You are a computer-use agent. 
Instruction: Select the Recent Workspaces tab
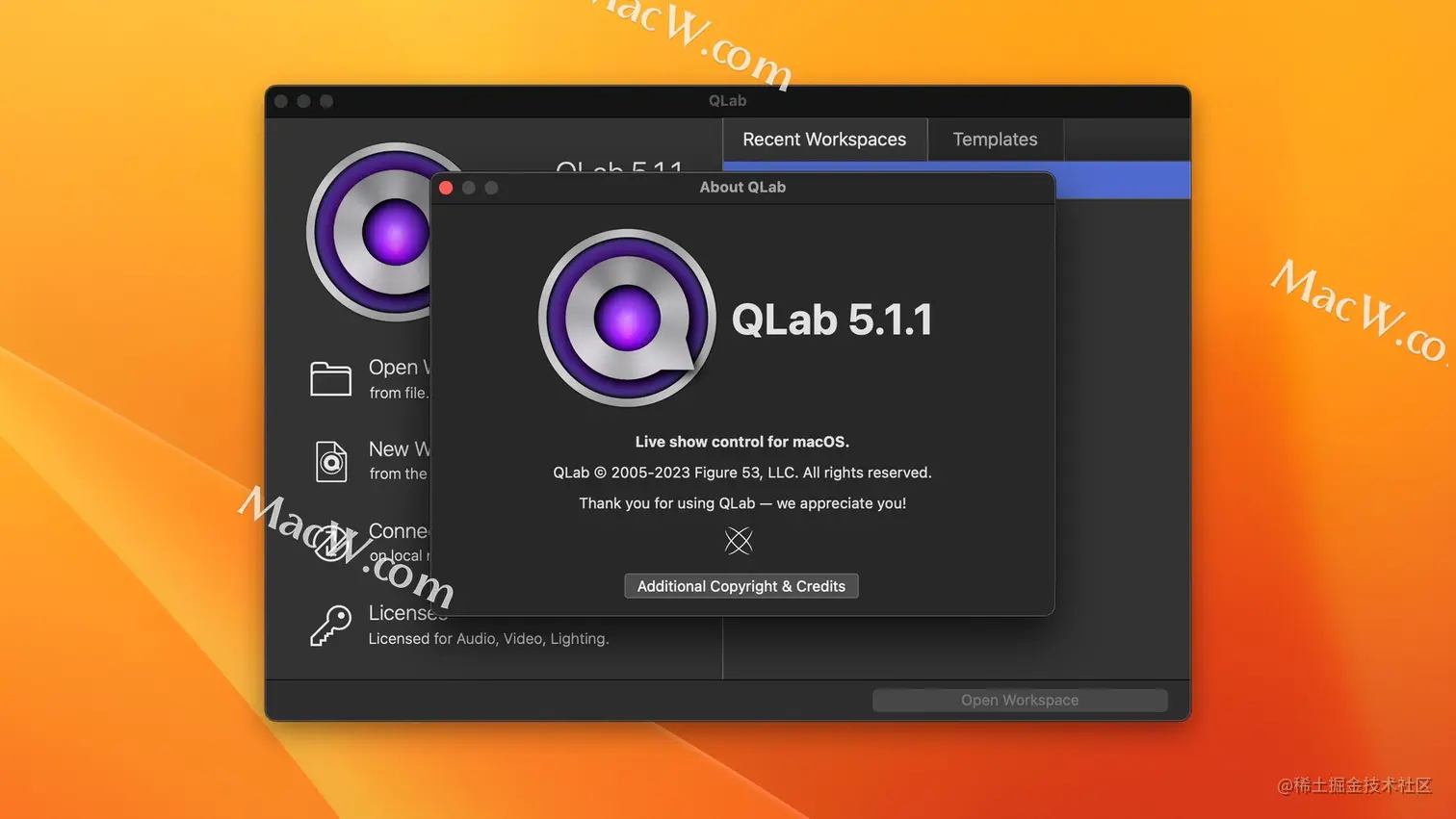click(x=824, y=140)
